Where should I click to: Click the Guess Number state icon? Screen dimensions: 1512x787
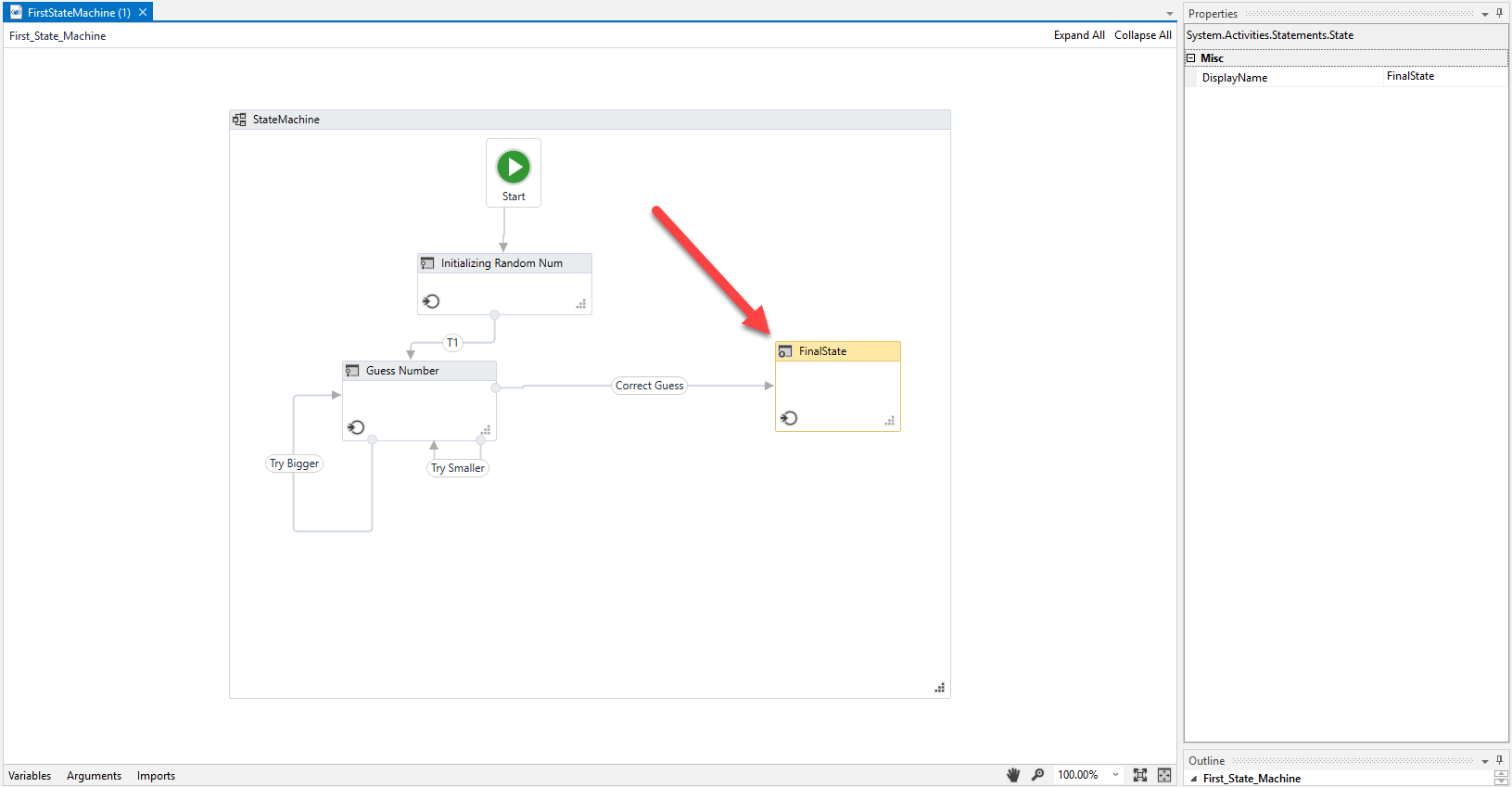click(x=352, y=371)
